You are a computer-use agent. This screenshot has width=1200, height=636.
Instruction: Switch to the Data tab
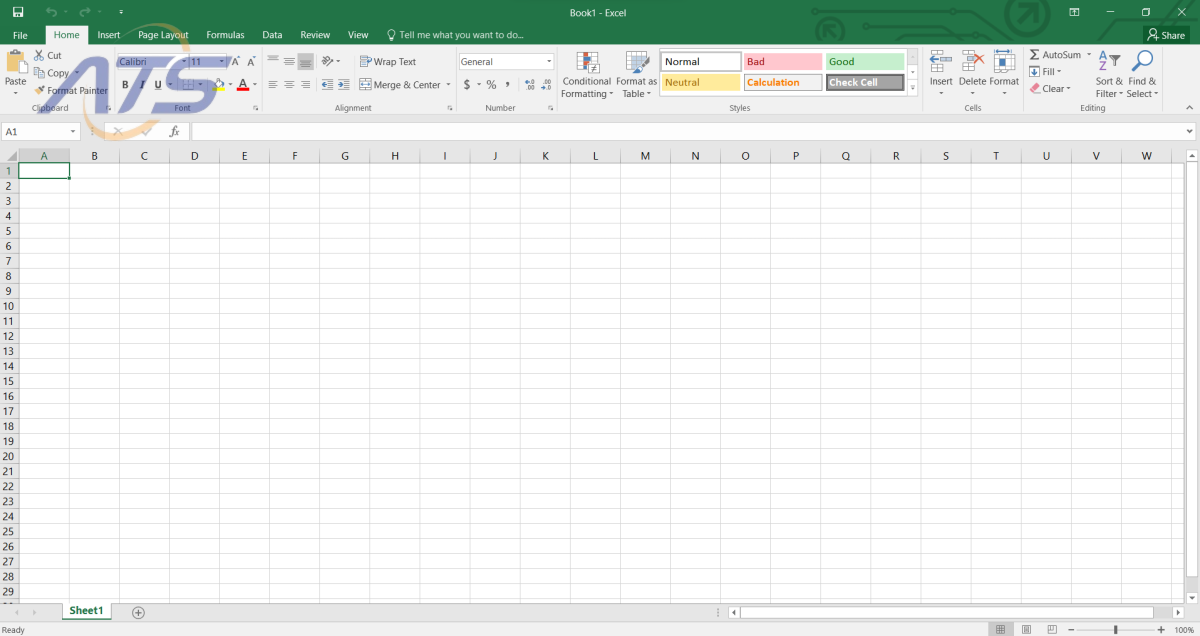pyautogui.click(x=272, y=35)
